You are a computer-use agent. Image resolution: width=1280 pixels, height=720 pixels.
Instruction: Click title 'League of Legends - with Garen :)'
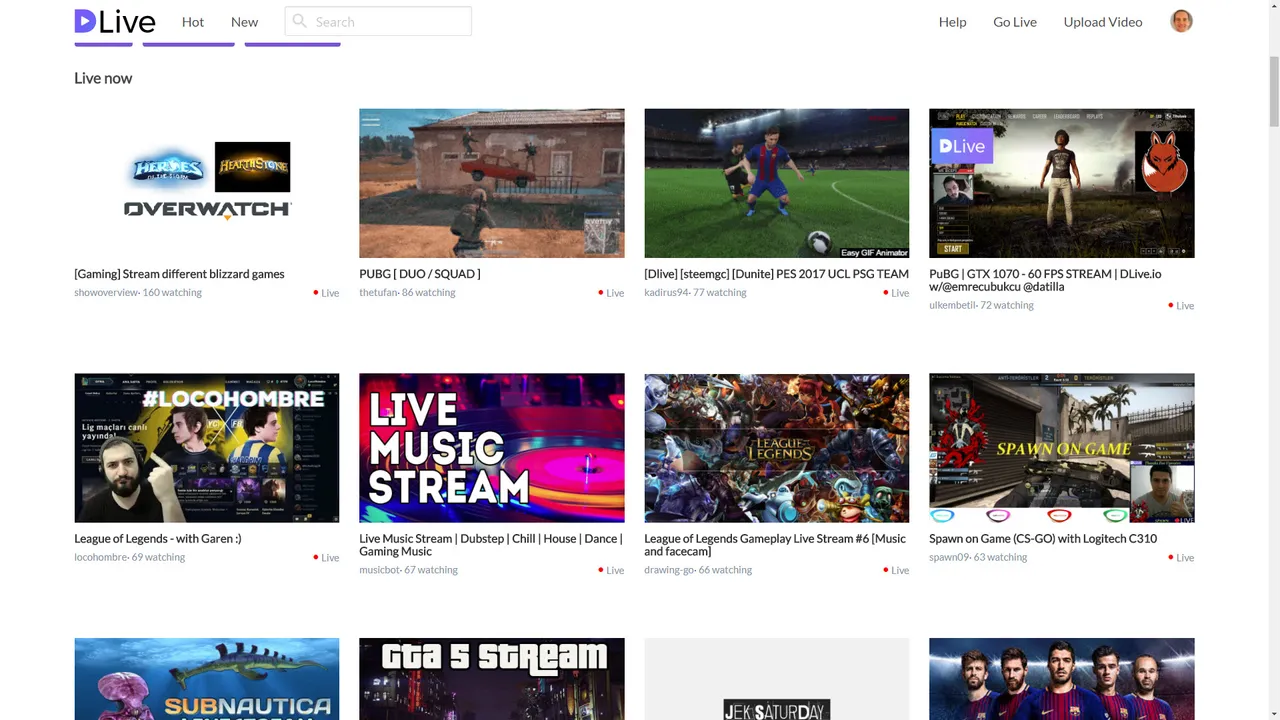pyautogui.click(x=158, y=539)
